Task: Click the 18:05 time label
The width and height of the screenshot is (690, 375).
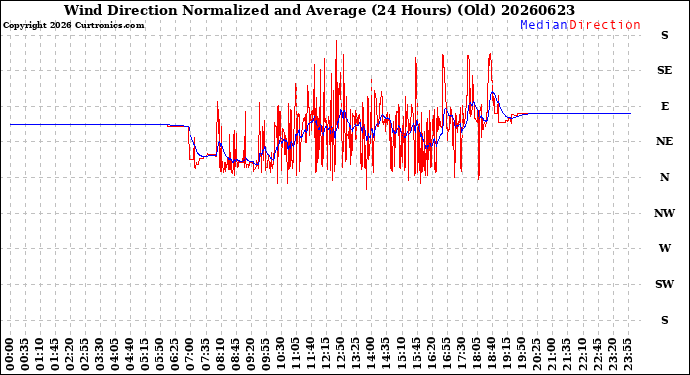Action: [x=476, y=355]
